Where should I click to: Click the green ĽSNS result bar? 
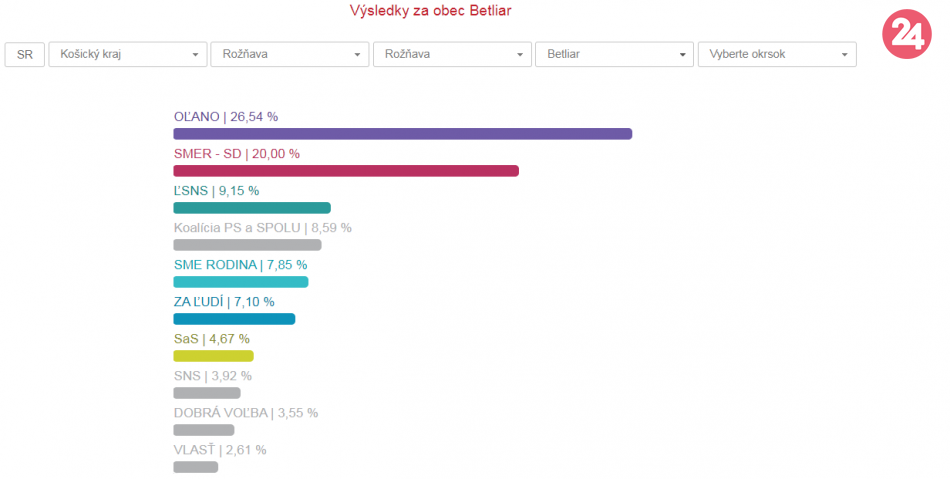click(x=252, y=208)
